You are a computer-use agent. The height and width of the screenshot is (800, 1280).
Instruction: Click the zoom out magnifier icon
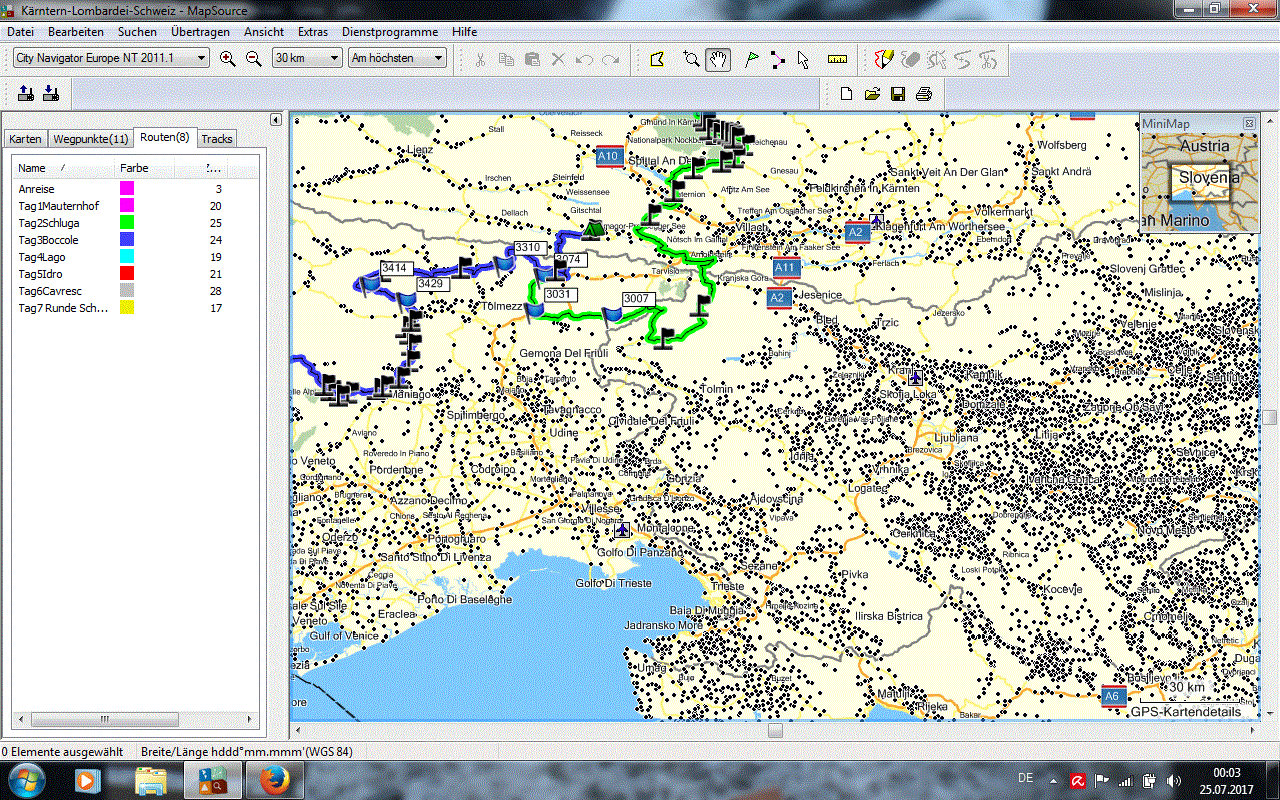(254, 59)
